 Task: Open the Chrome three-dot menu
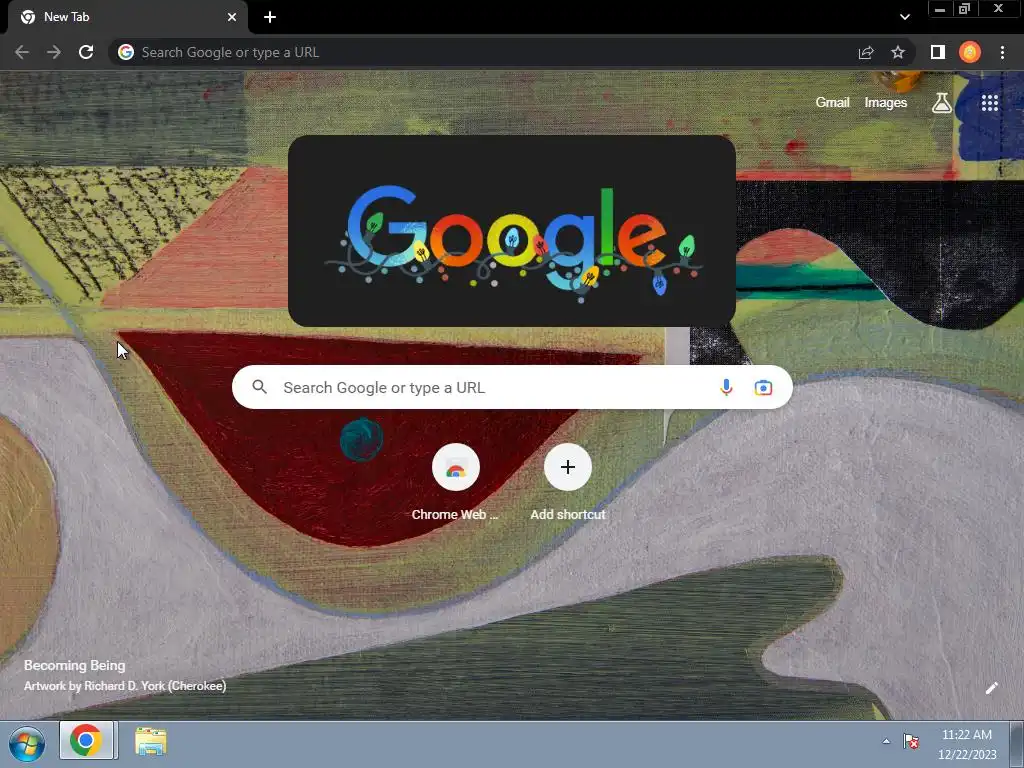click(x=1002, y=52)
